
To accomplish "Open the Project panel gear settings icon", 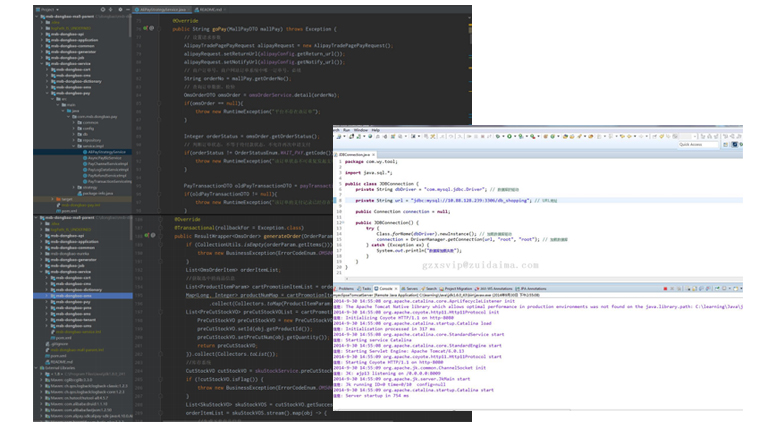I will [120, 9].
